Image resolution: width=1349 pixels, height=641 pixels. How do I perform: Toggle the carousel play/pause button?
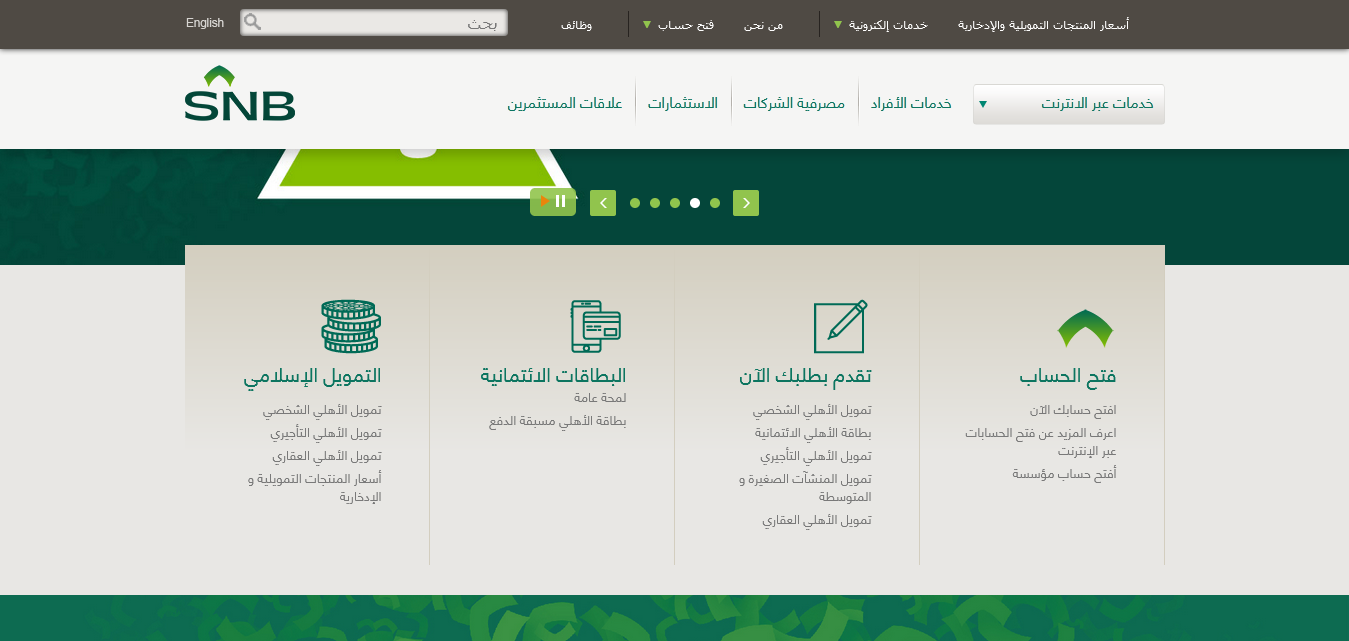pos(553,202)
